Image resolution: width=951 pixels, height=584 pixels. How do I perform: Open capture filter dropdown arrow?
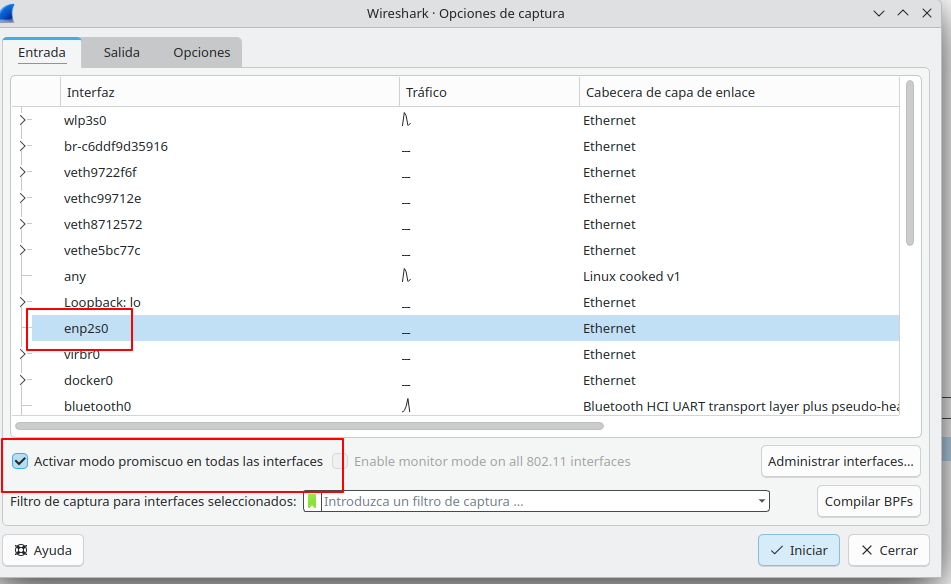pos(762,501)
